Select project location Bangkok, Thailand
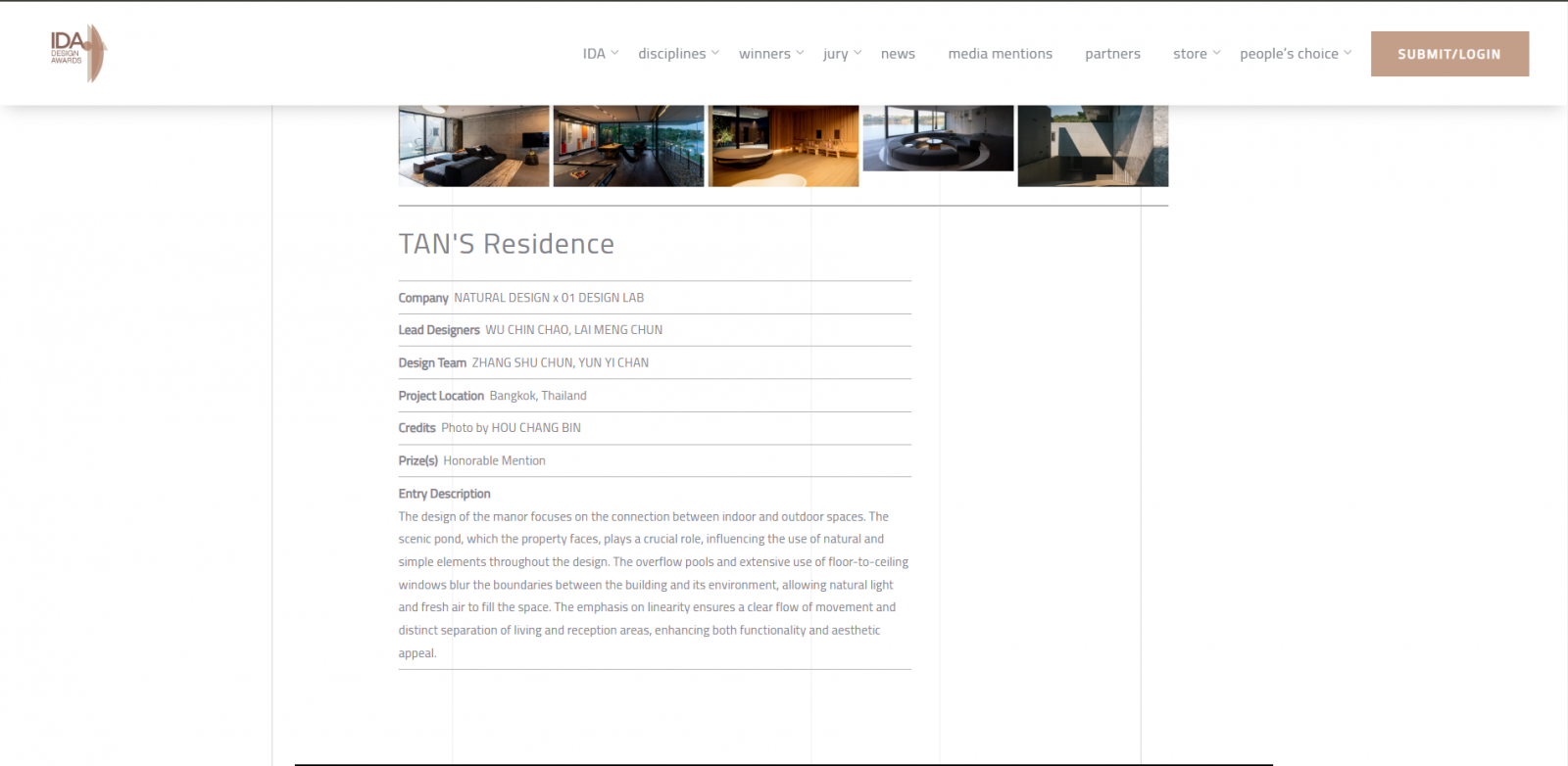Viewport: 1568px width, 766px height. pos(538,396)
